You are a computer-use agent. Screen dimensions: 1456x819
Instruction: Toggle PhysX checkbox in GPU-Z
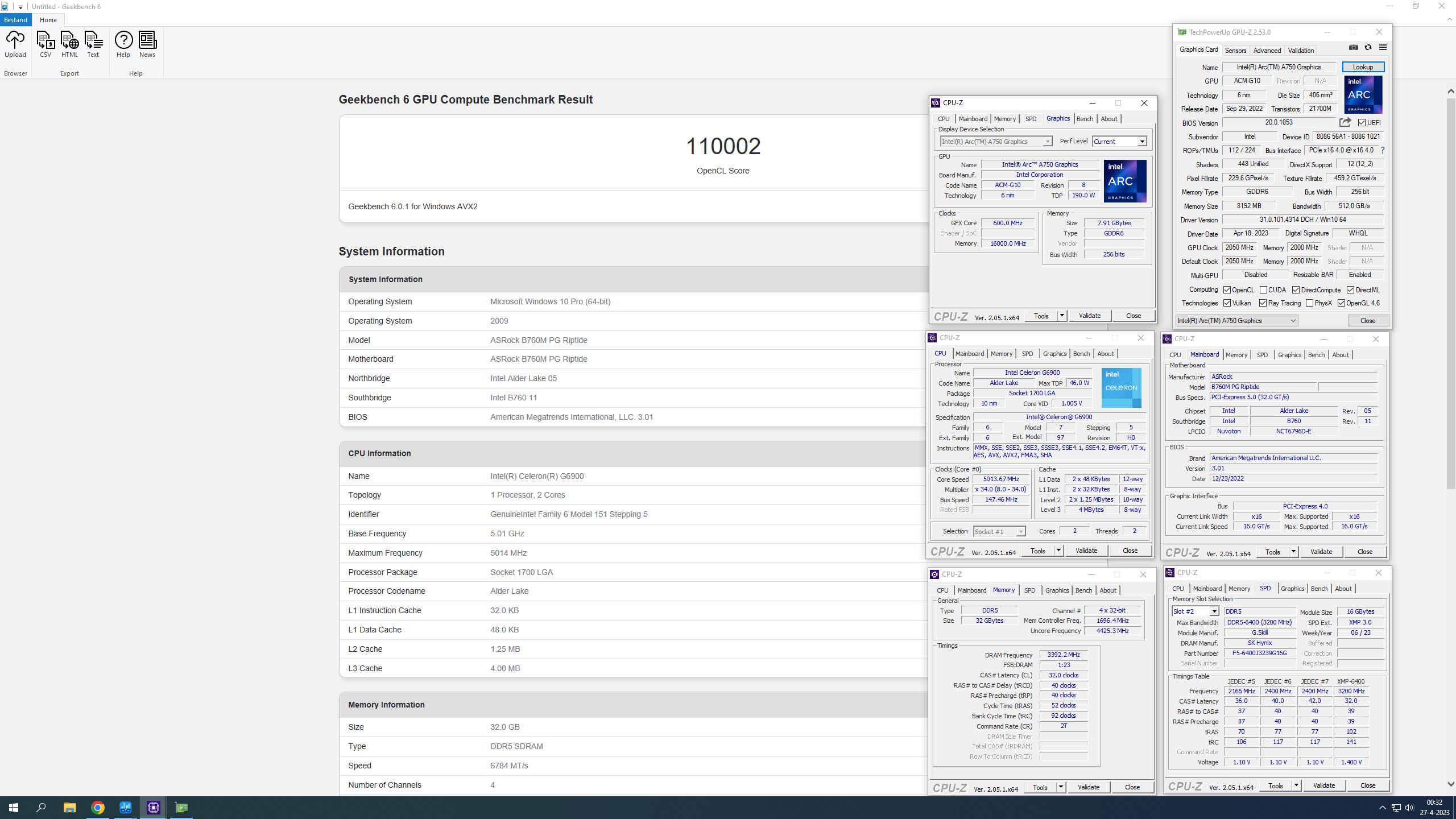coord(1310,303)
